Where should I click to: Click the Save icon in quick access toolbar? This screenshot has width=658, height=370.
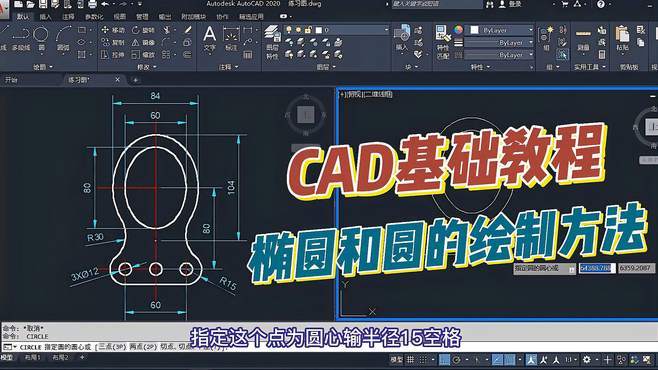(x=43, y=4)
